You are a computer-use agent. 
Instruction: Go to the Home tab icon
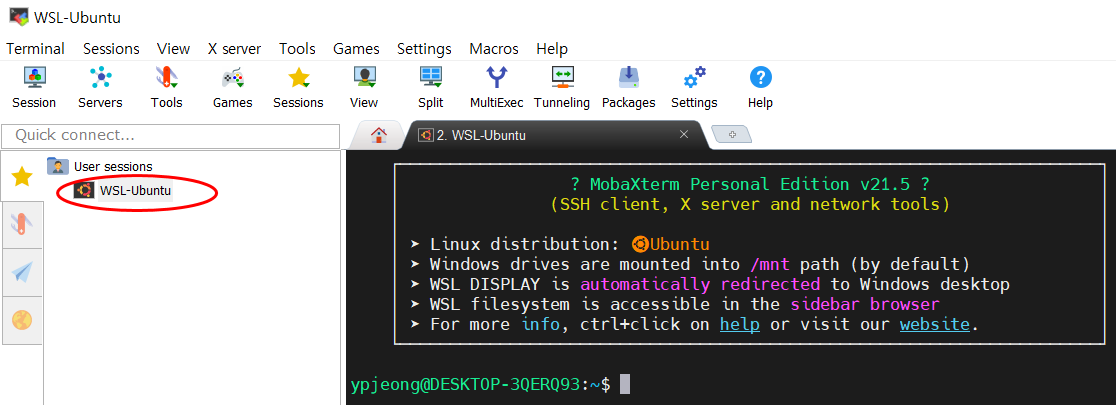tap(379, 135)
